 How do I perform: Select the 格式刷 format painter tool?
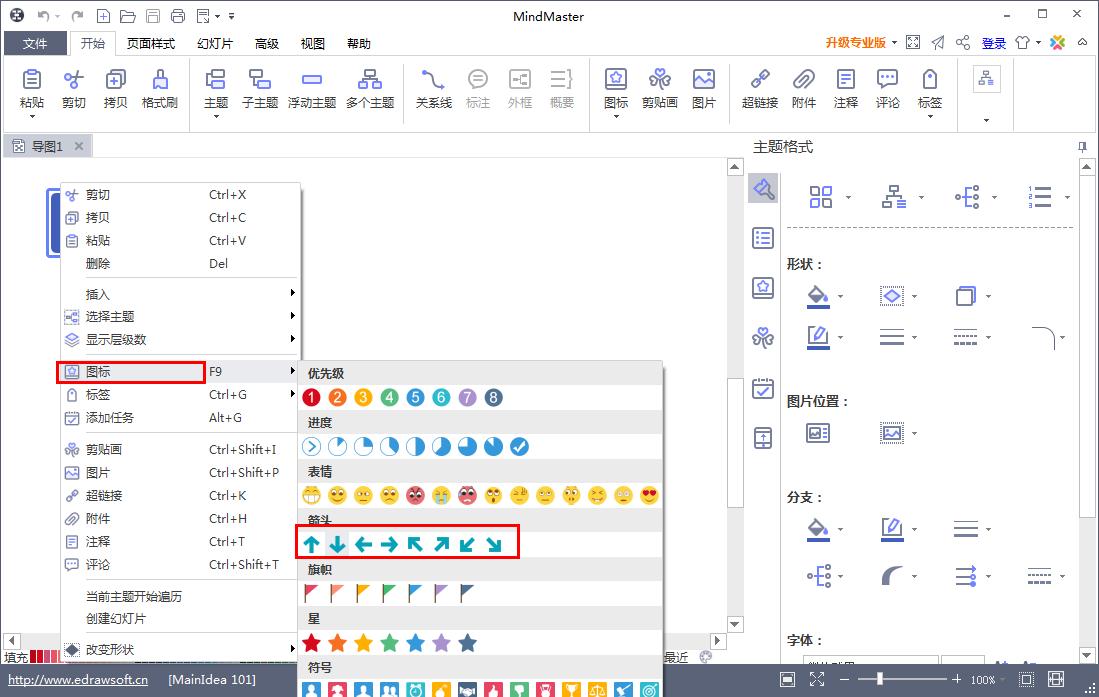(x=159, y=88)
